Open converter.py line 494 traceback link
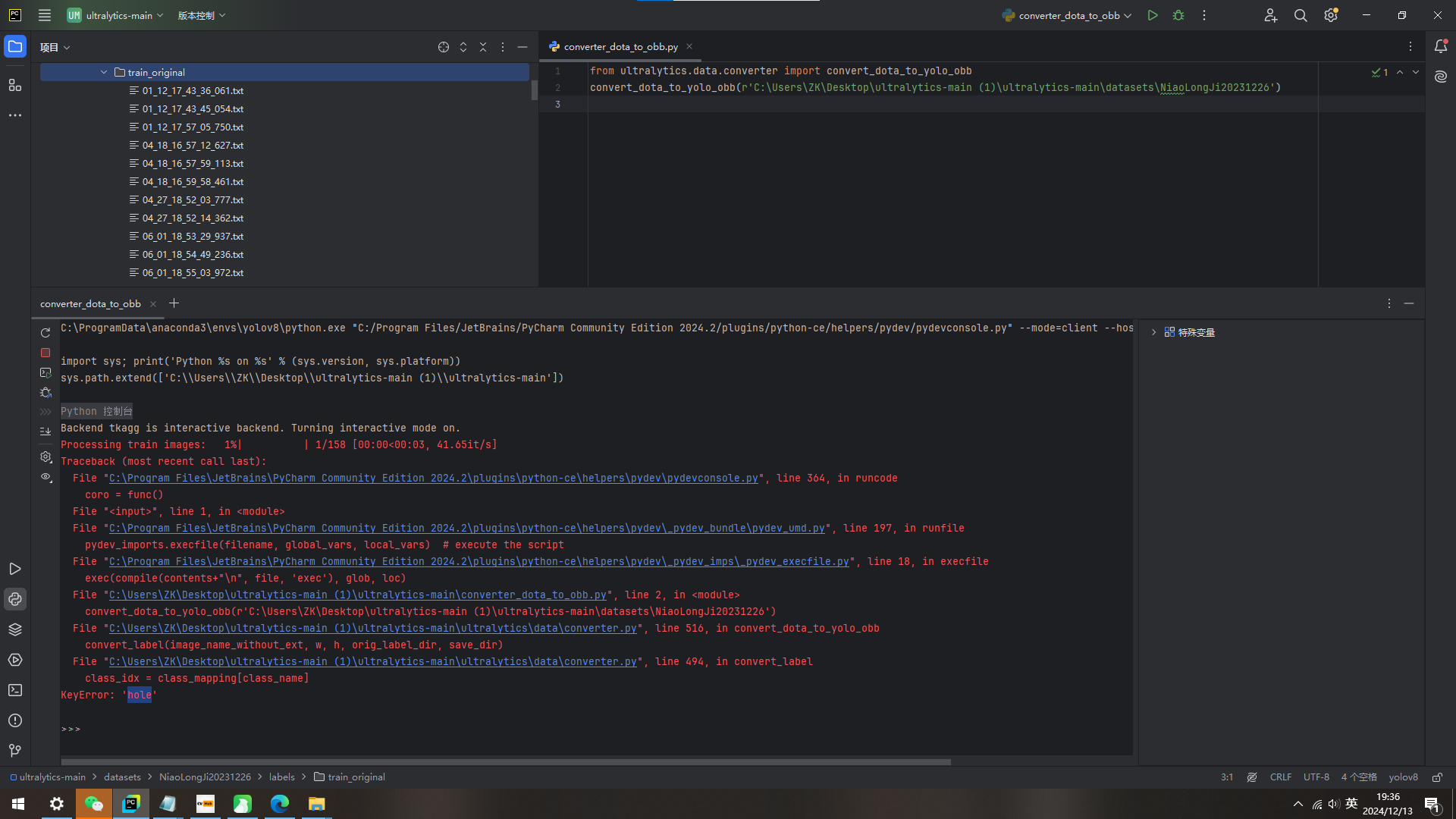The width and height of the screenshot is (1456, 819). coord(373,662)
